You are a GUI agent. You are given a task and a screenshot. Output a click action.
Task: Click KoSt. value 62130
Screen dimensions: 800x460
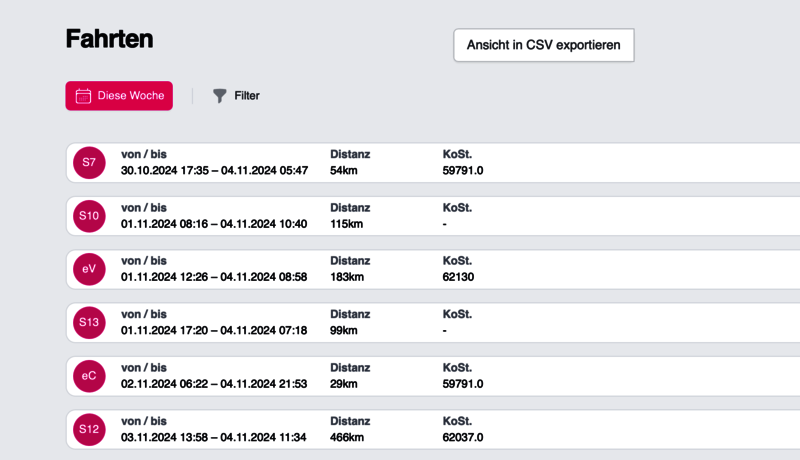[458, 277]
